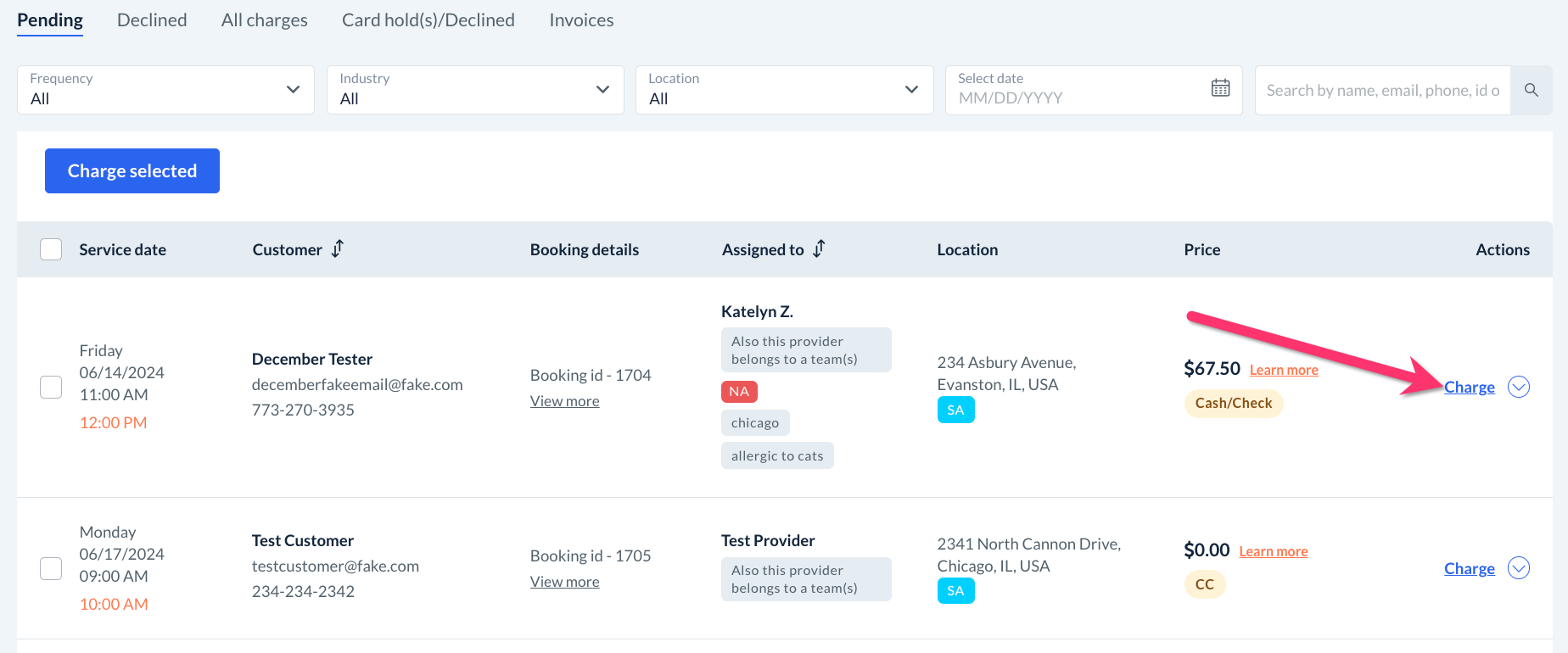1568x653 pixels.
Task: Open the Location filter dropdown
Action: point(784,90)
